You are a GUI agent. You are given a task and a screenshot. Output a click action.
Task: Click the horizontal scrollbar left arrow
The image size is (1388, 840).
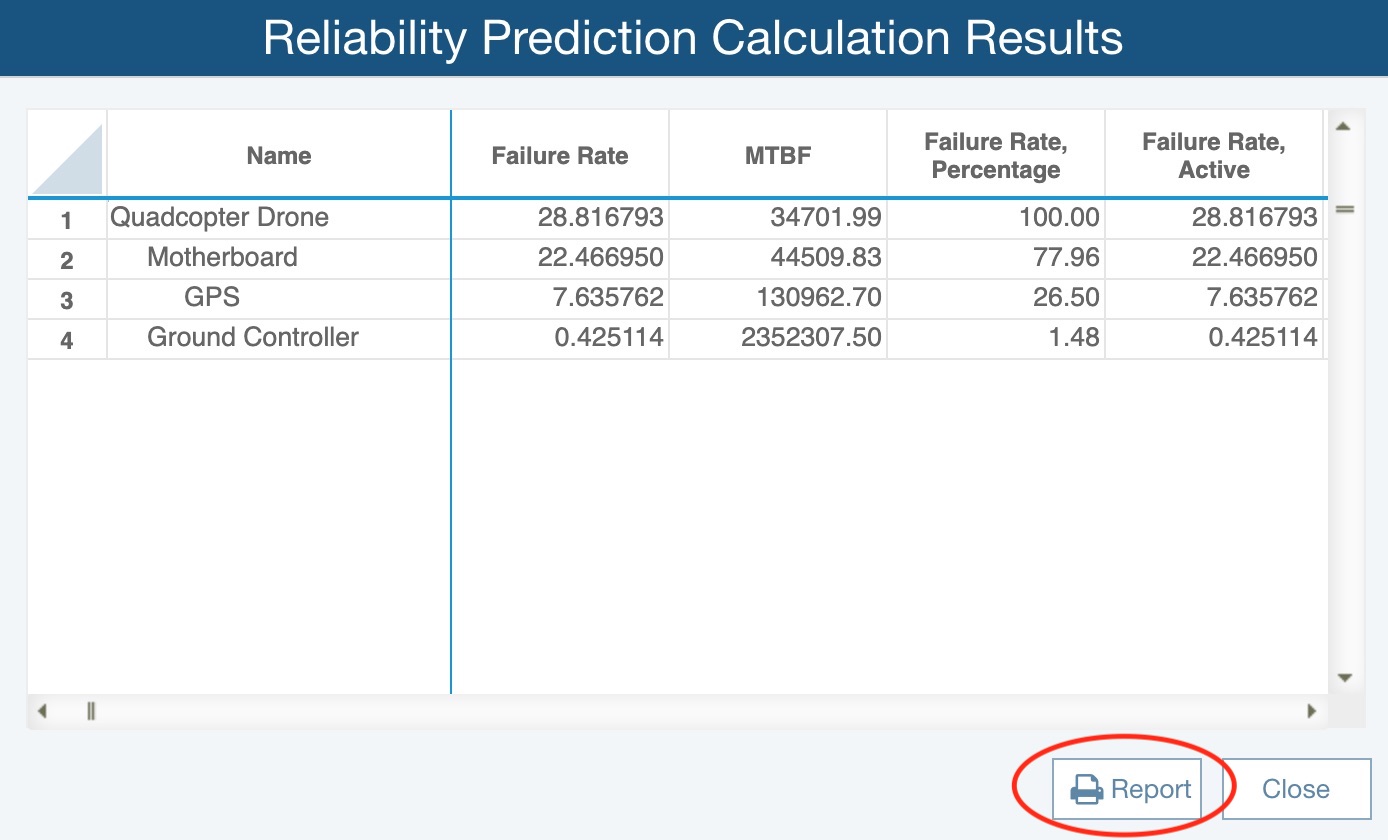[42, 712]
